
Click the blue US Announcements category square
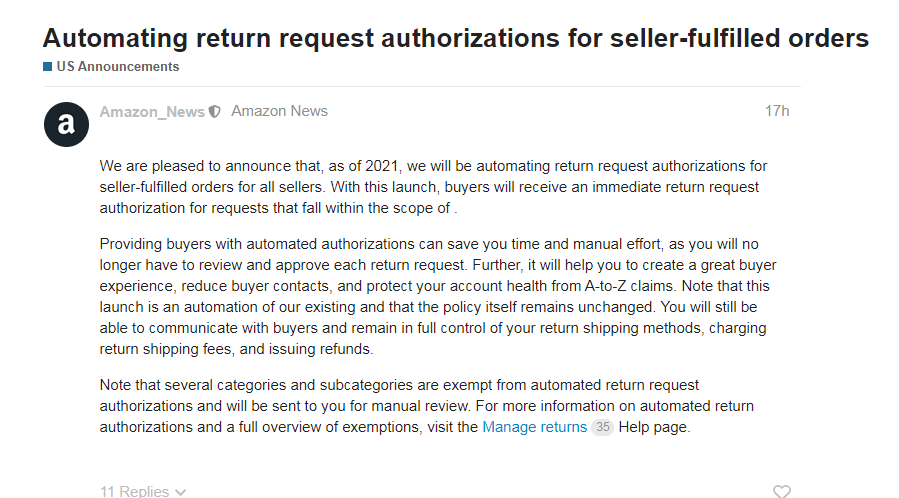click(47, 67)
